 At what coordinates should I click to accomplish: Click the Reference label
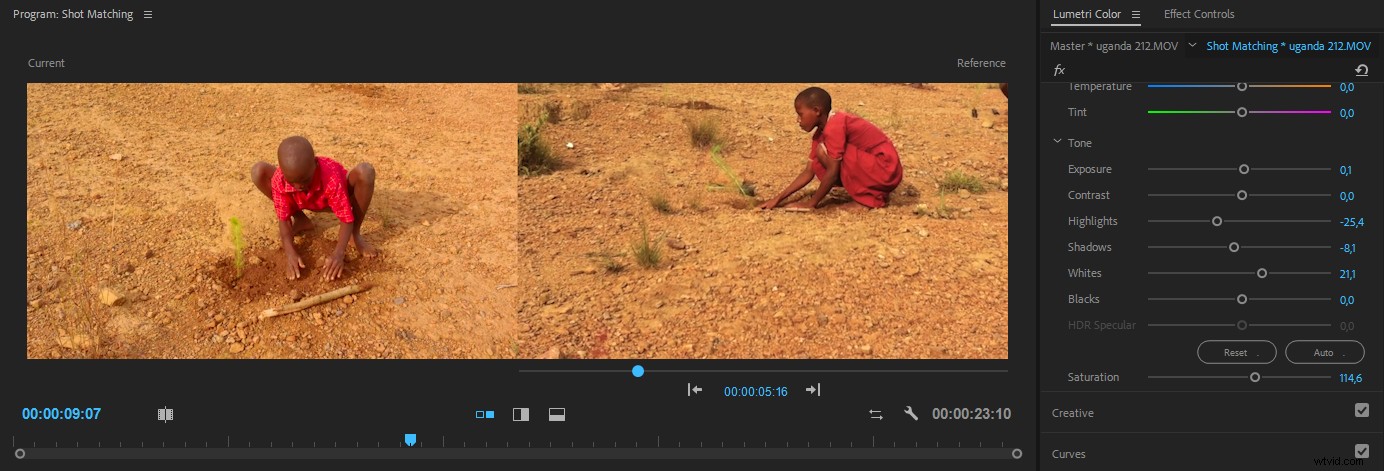tap(981, 63)
